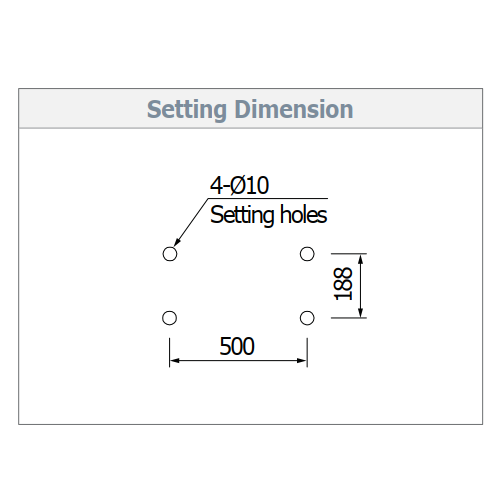Click the left extension line of 500
The height and width of the screenshot is (500, 500).
click(x=170, y=353)
